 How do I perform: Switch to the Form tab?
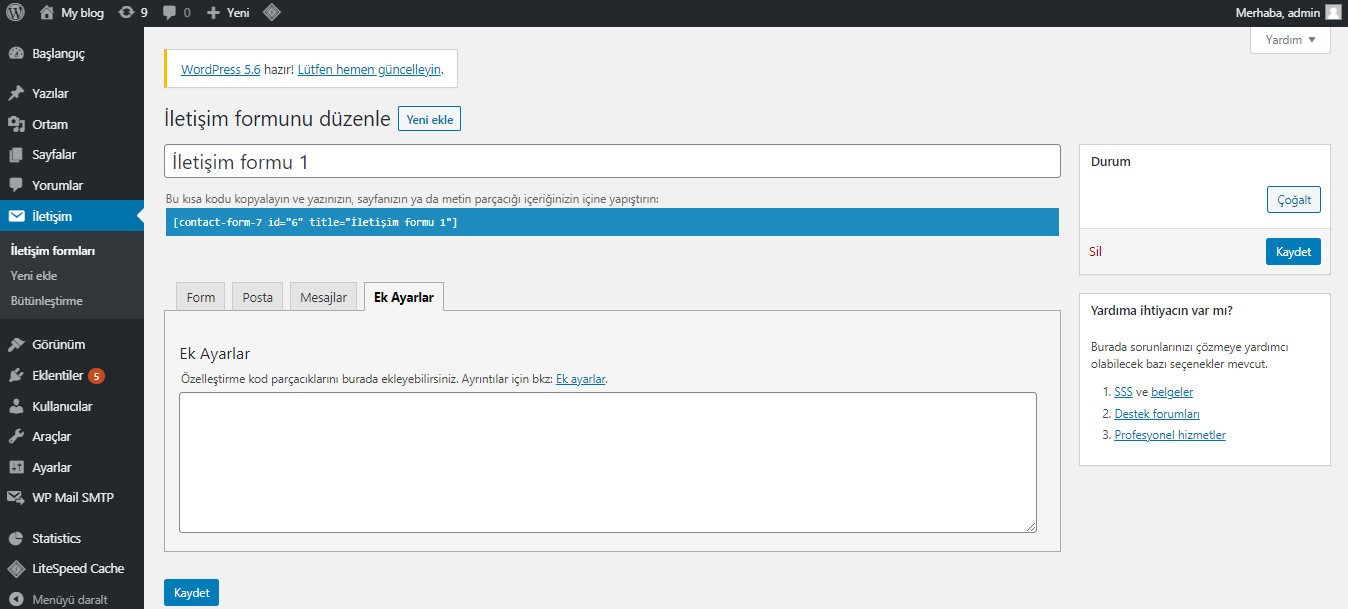pos(201,297)
